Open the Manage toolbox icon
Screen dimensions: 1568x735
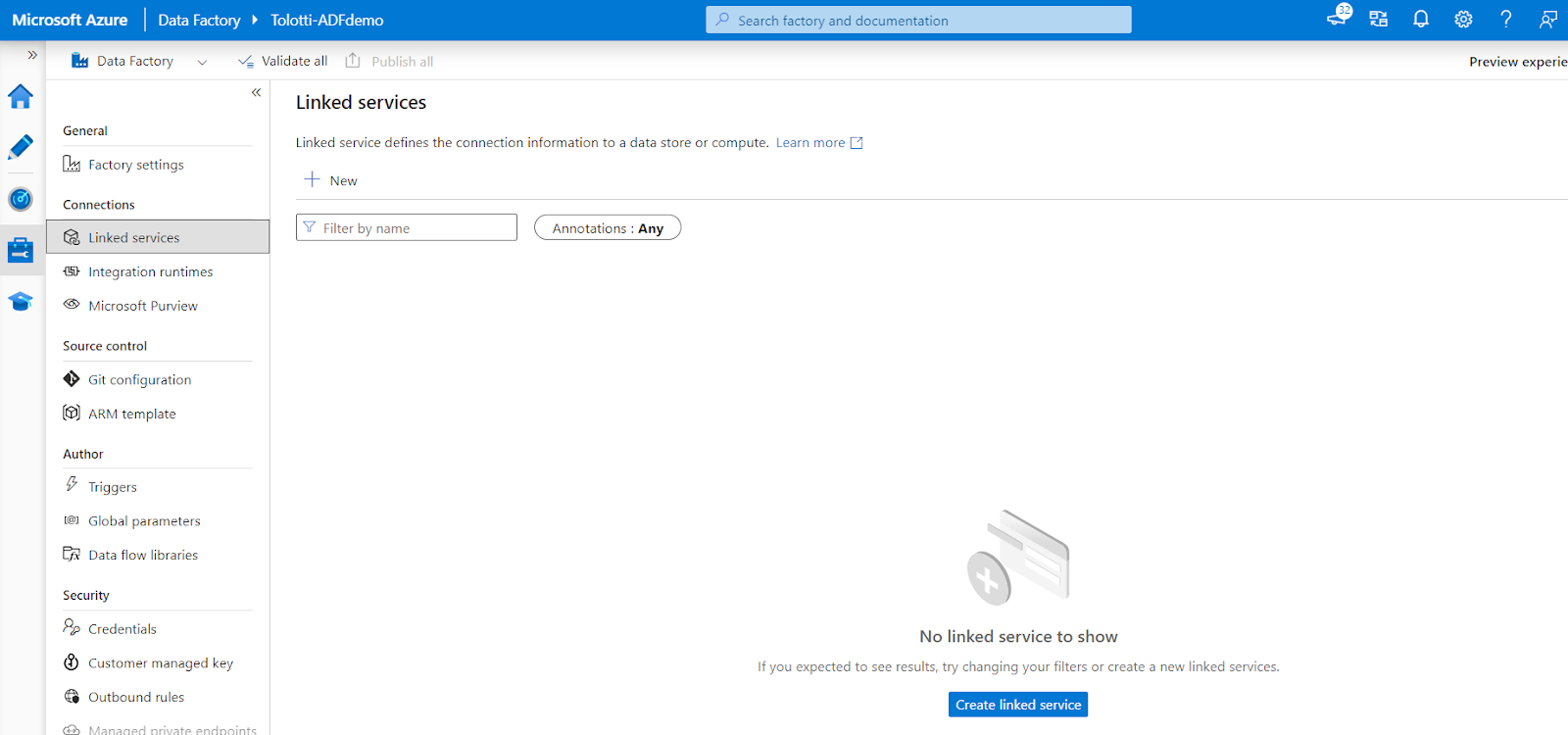[x=21, y=250]
